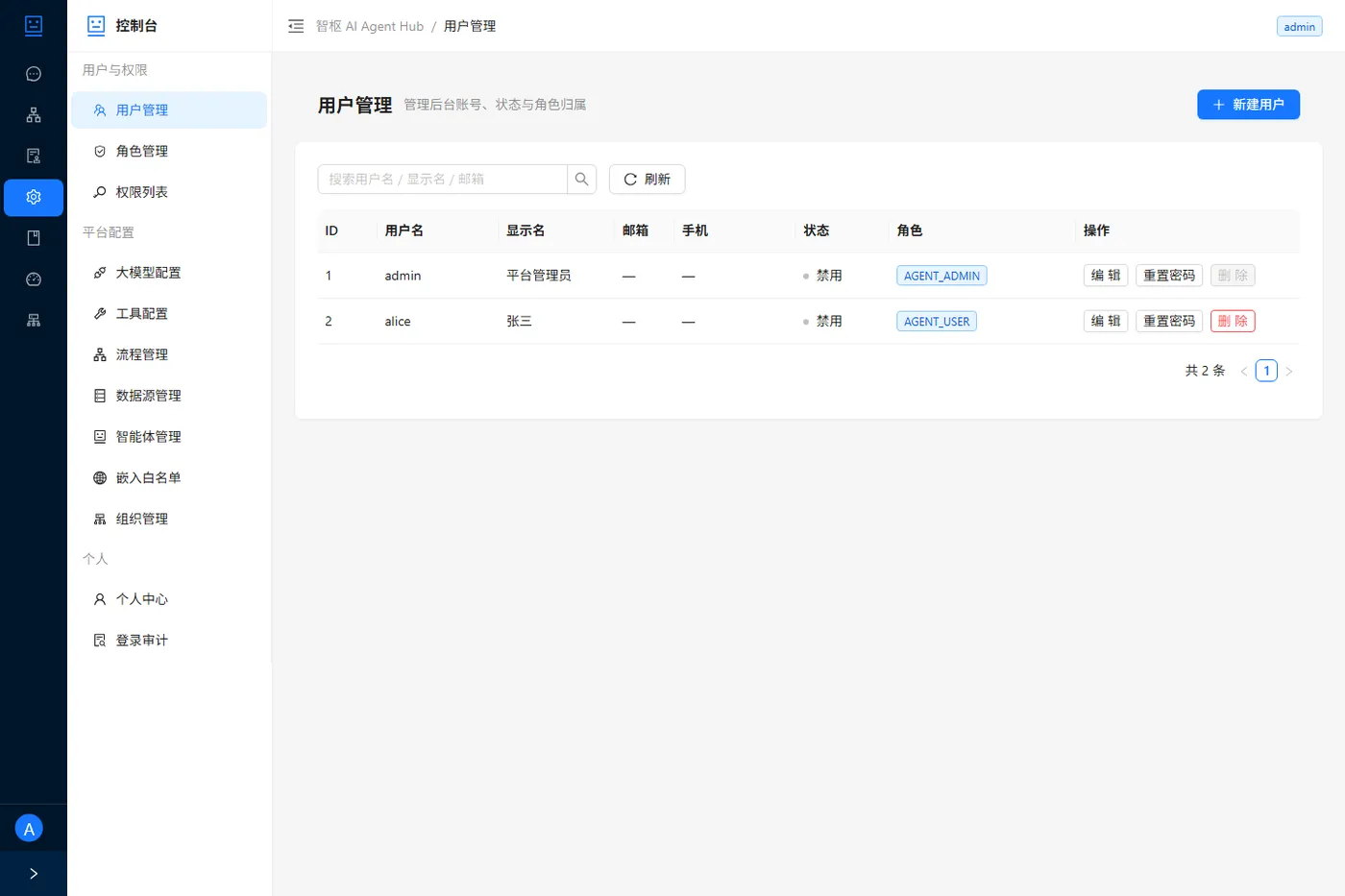Screen dimensions: 1345x896
Task: Focus the user search input field
Action: click(x=442, y=180)
